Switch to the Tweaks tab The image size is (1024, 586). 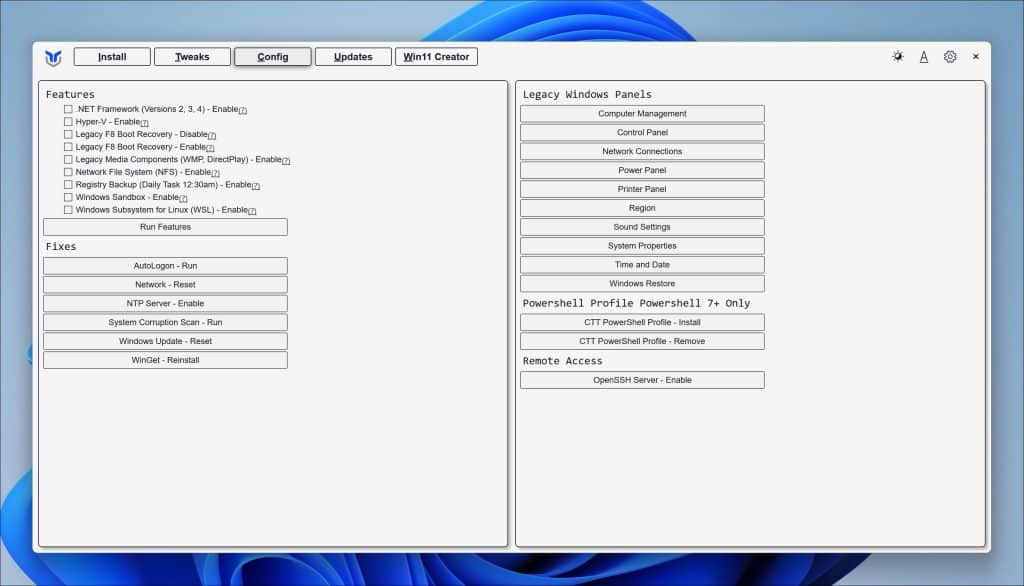(x=192, y=57)
